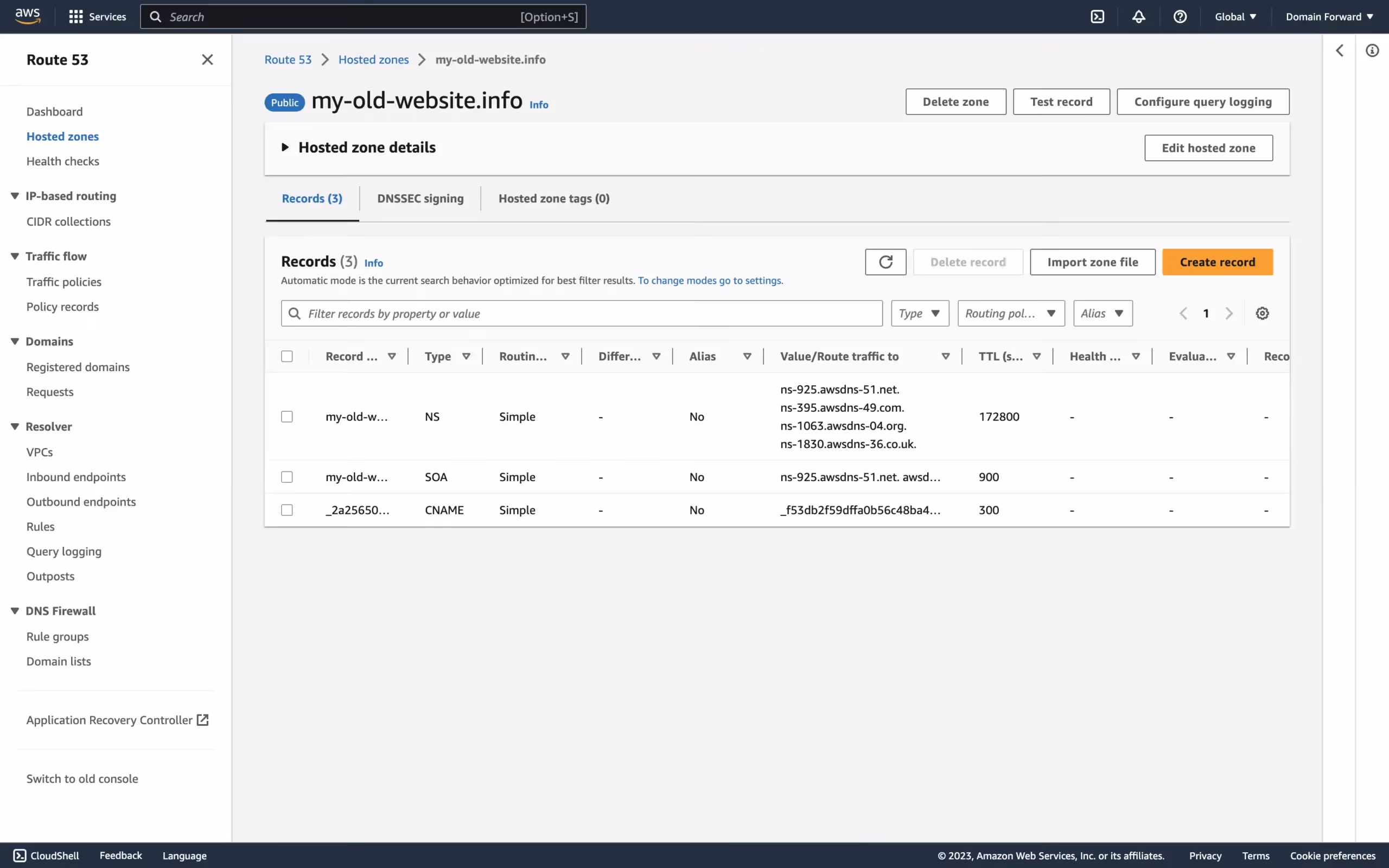Click the Create record button
The height and width of the screenshot is (868, 1389).
pos(1218,261)
